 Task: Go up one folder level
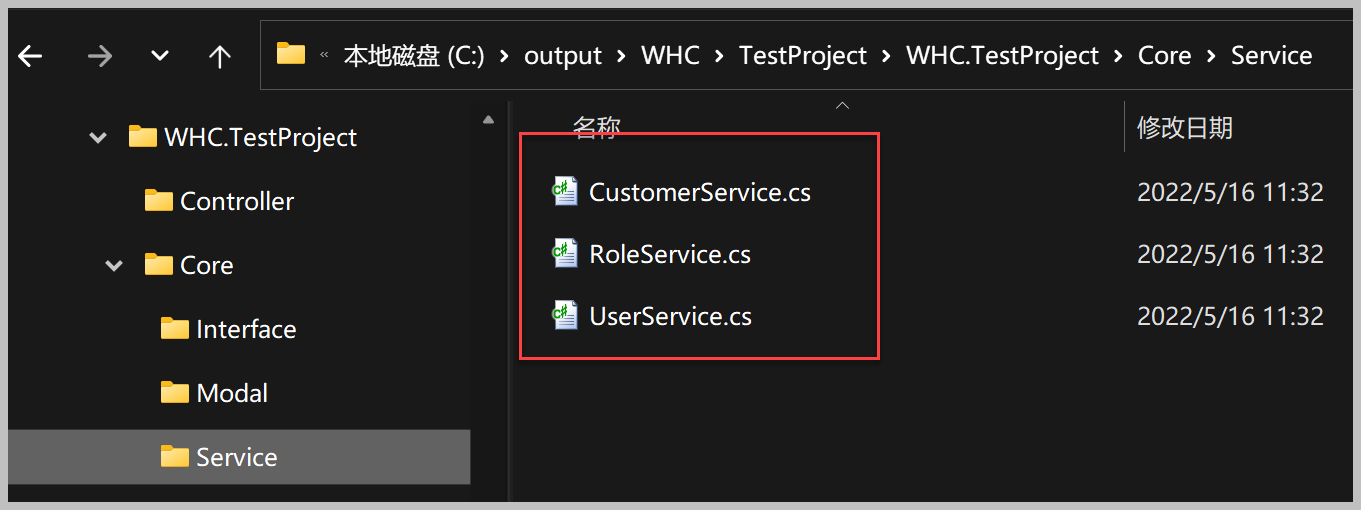220,56
